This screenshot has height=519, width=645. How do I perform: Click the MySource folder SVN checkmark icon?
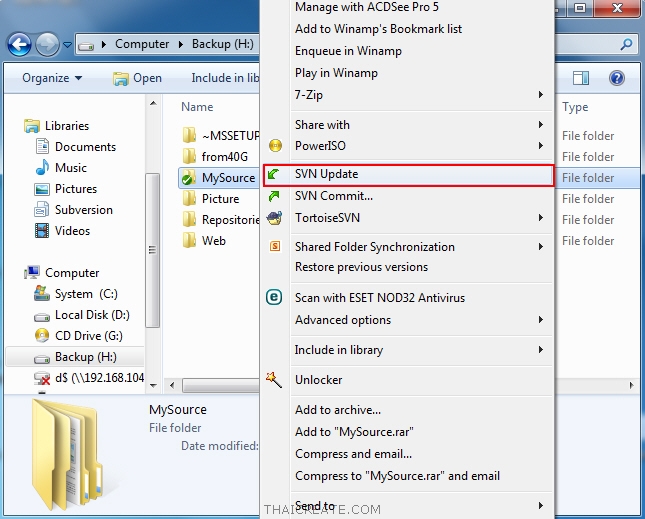coord(189,178)
